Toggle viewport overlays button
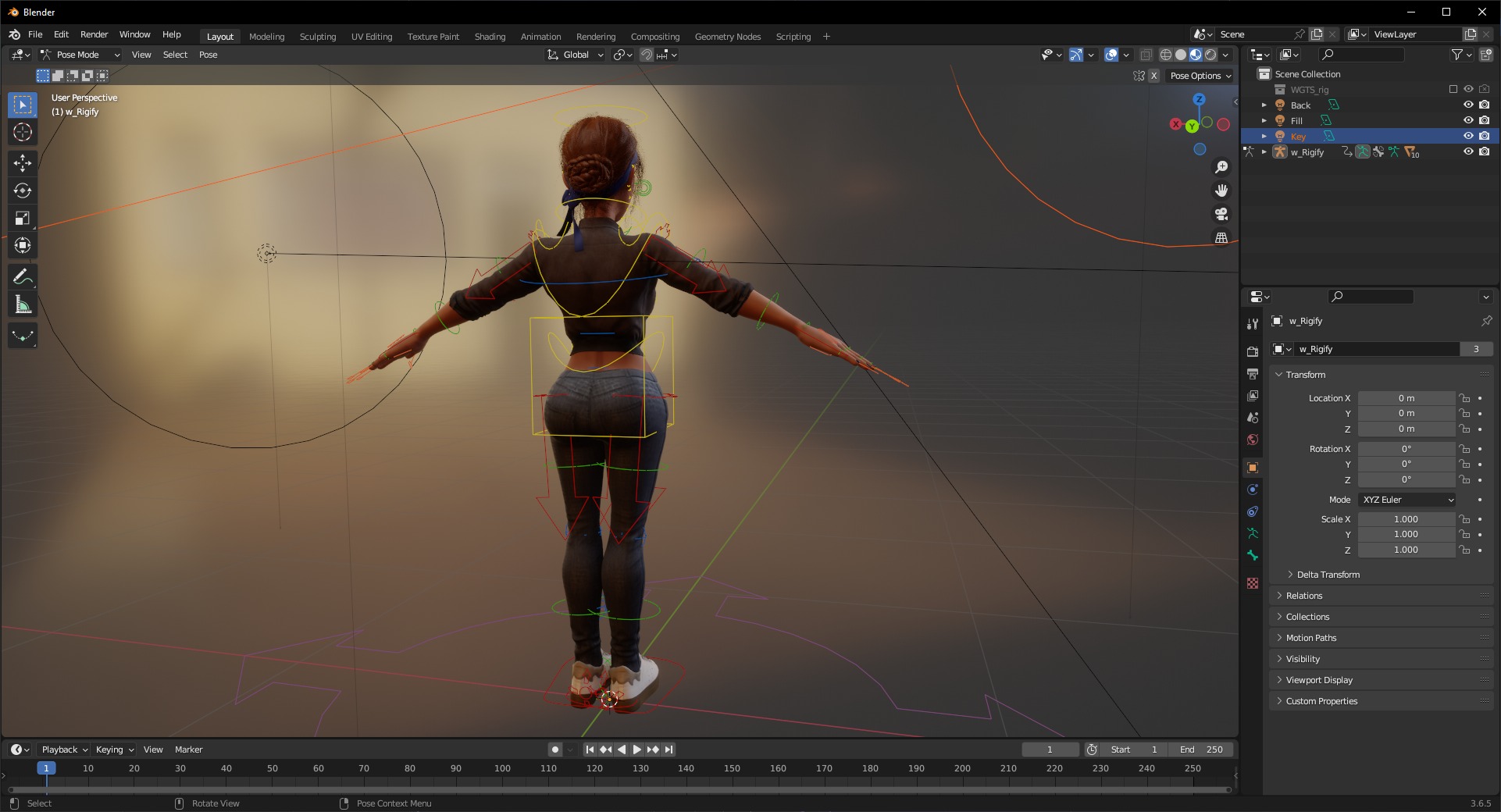 [x=1111, y=55]
